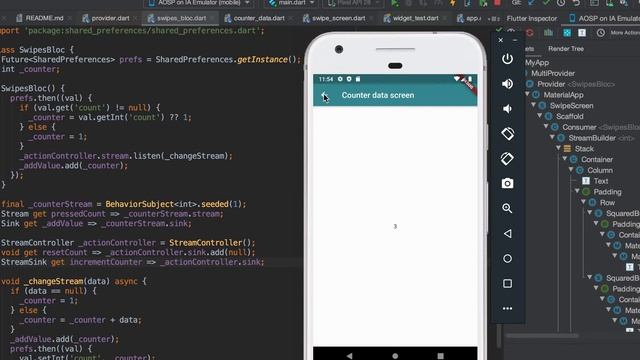
Task: Click the counter value 3 on phone screen
Action: click(395, 226)
